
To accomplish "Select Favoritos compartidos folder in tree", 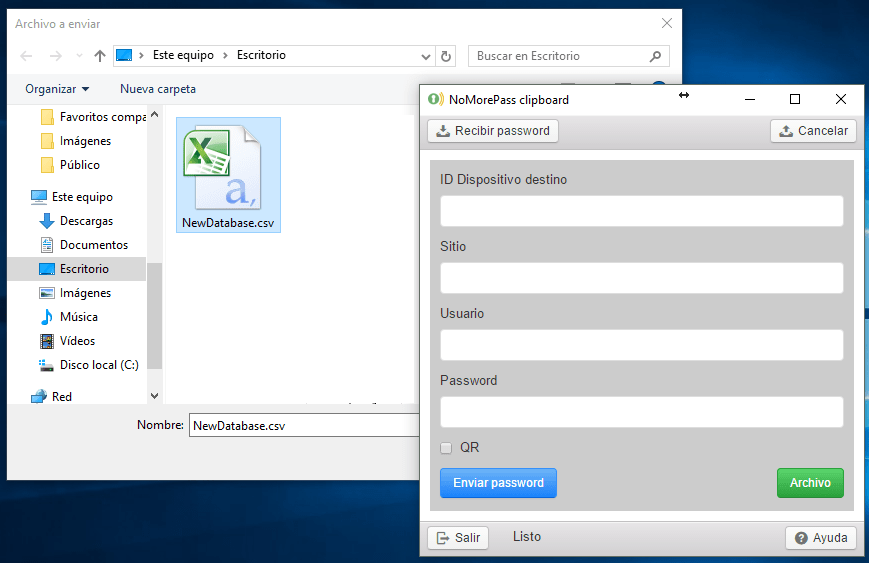I will pos(93,117).
